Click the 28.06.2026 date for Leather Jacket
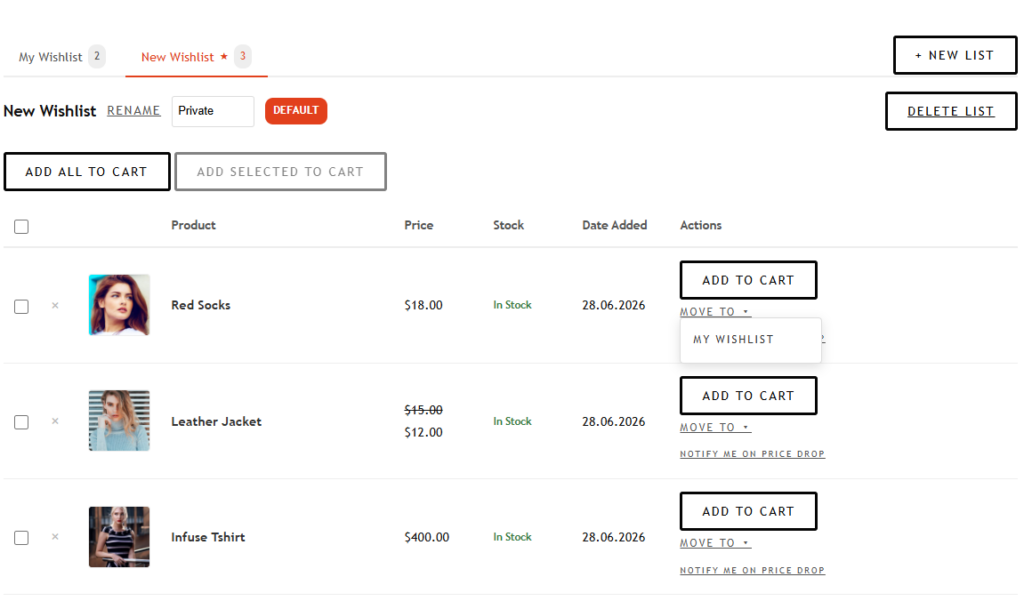The width and height of the screenshot is (1024, 609). click(x=613, y=422)
